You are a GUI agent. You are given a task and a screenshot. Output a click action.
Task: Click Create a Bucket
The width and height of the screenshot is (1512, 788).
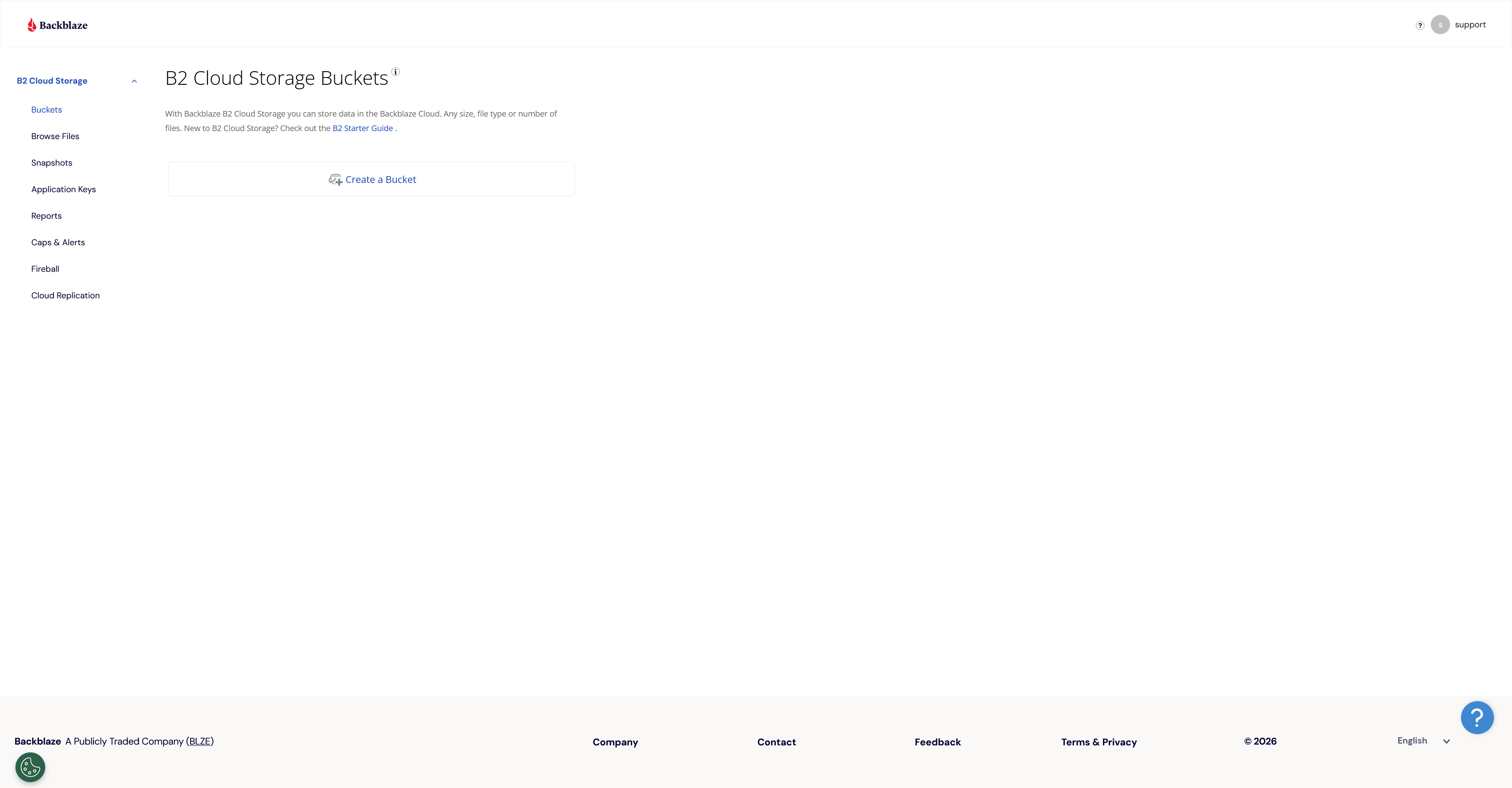372,179
